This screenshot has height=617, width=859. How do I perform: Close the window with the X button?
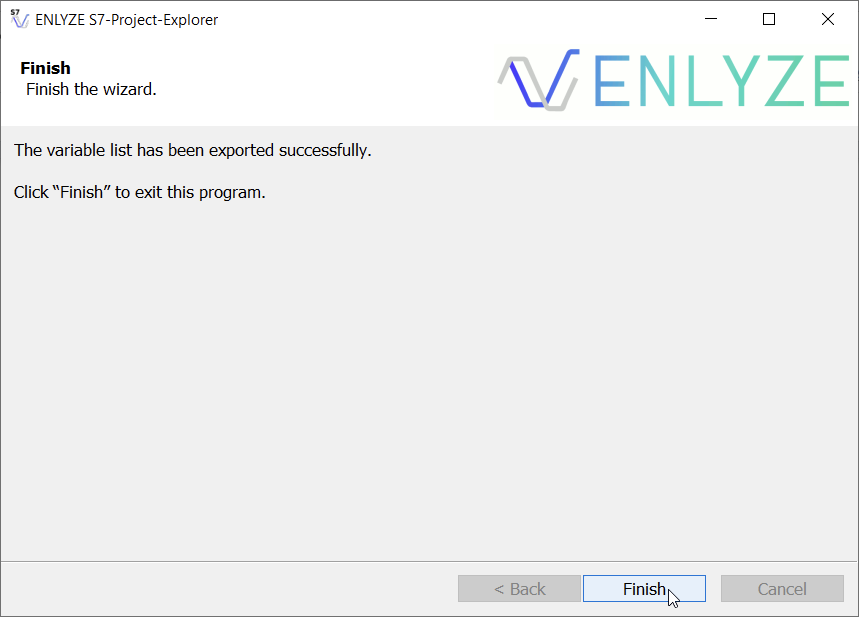pyautogui.click(x=827, y=18)
